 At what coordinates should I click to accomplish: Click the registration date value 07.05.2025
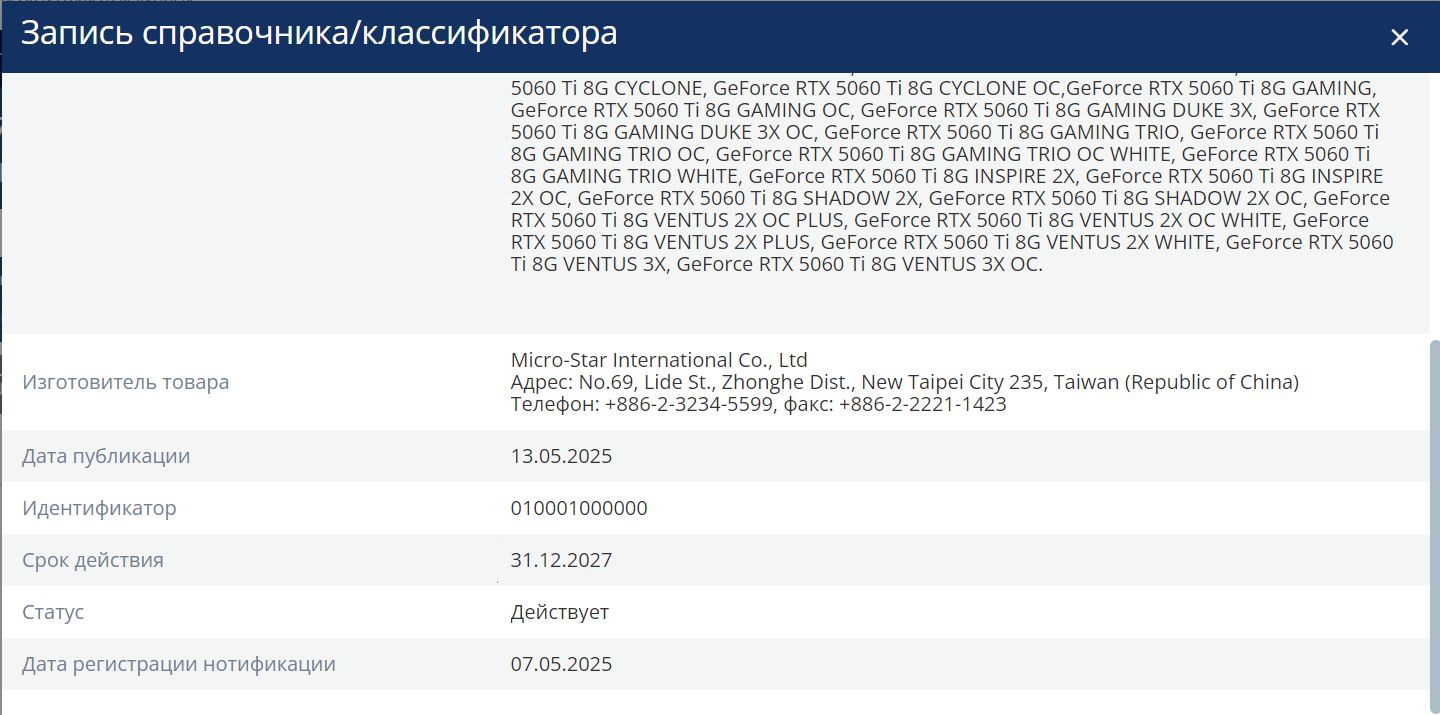coord(561,664)
